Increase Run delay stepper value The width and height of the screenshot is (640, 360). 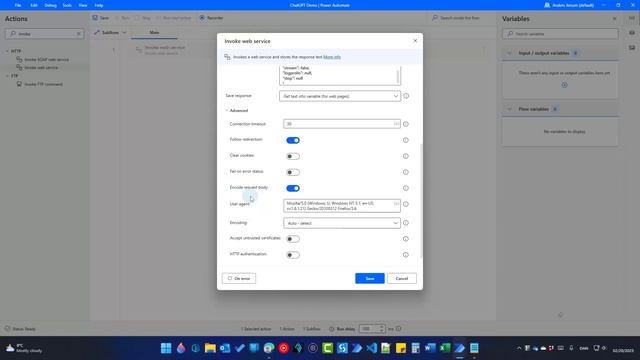point(382,327)
